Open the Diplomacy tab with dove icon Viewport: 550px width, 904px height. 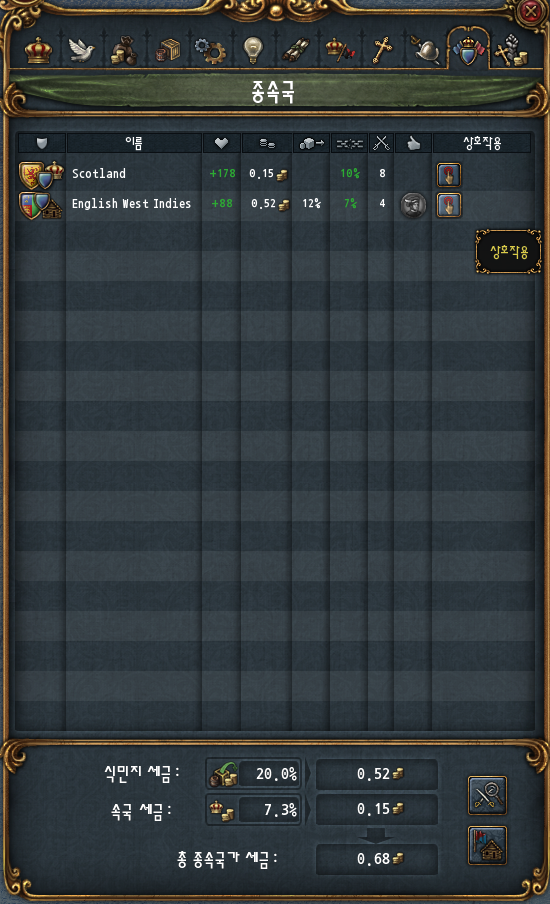[81, 50]
